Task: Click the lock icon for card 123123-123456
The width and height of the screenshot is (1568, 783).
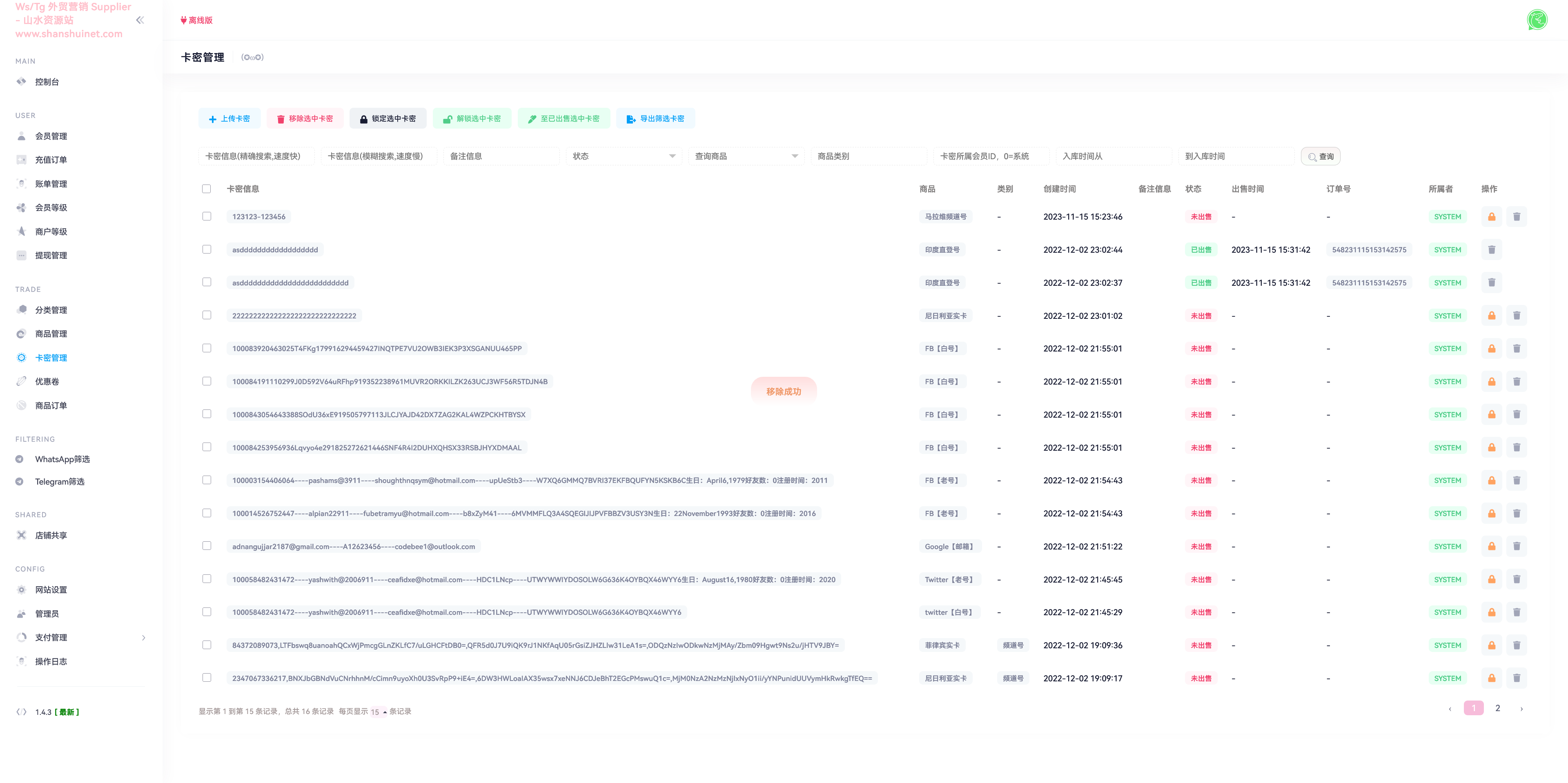Action: point(1491,217)
